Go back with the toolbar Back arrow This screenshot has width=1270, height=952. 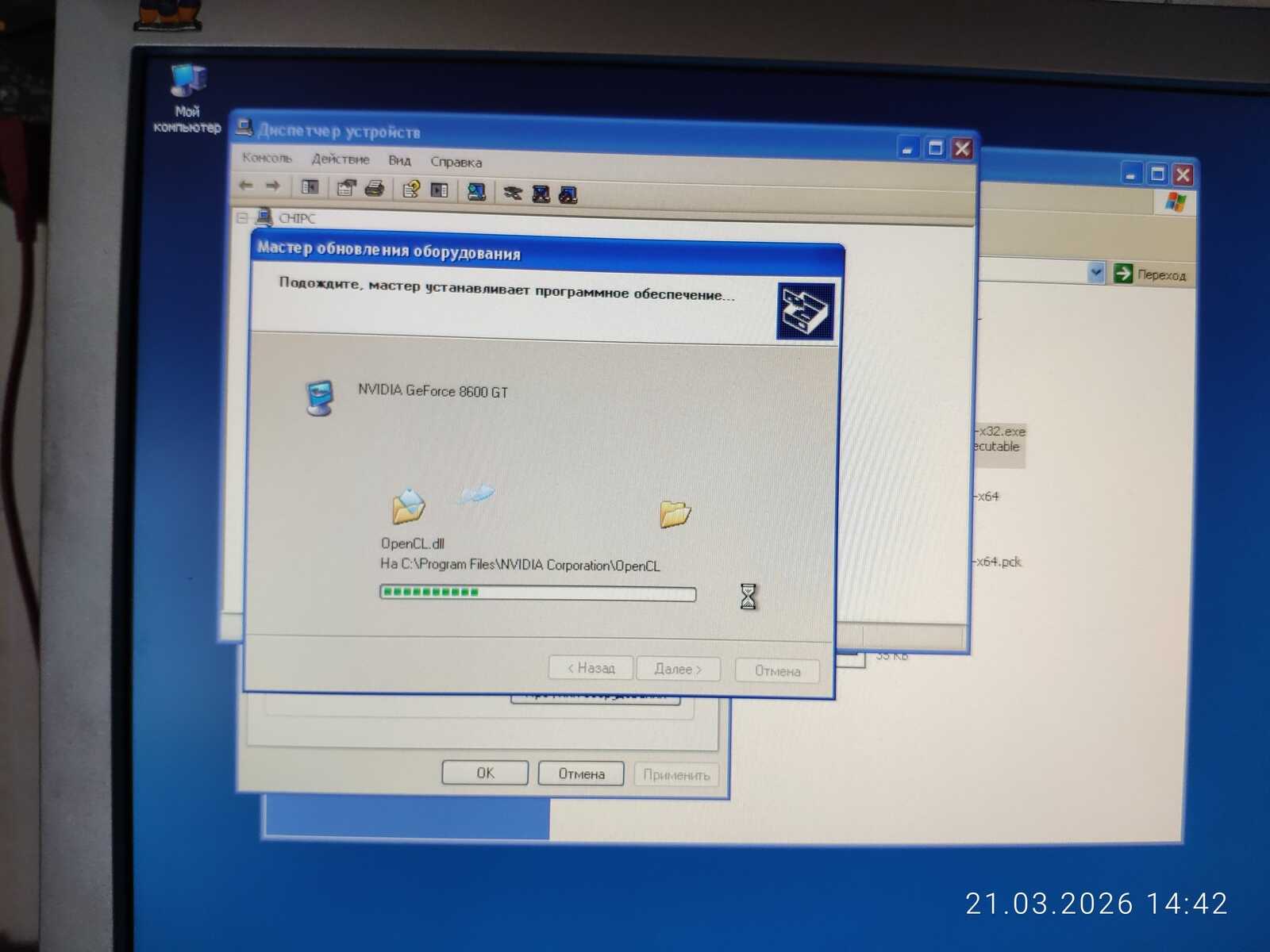[x=246, y=186]
